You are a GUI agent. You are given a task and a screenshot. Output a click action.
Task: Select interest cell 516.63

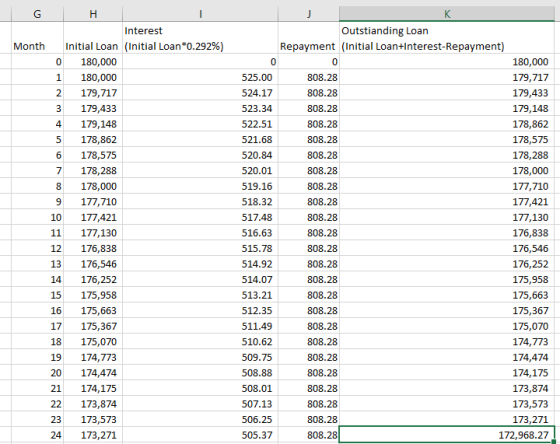pyautogui.click(x=200, y=233)
